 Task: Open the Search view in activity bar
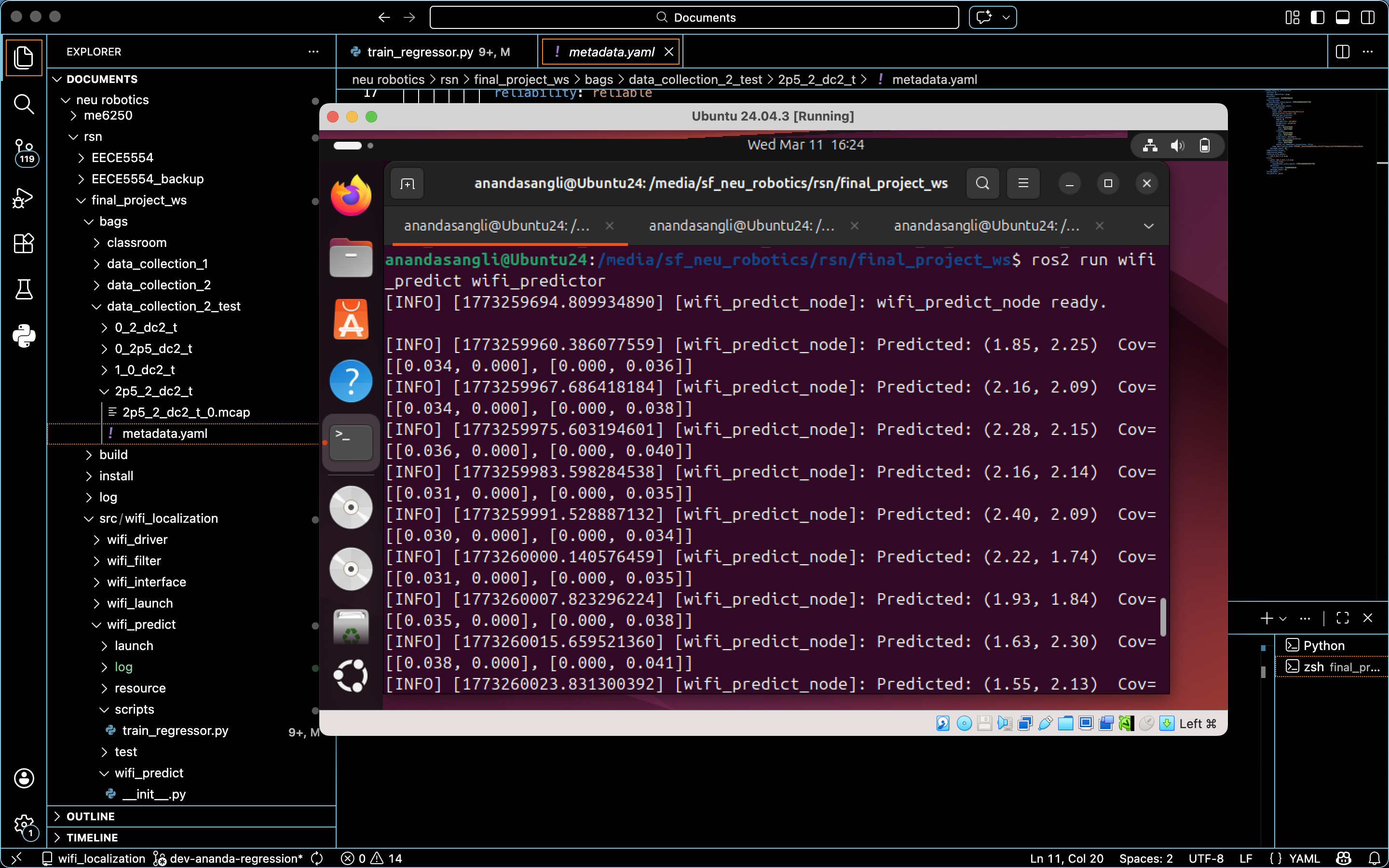[x=24, y=104]
